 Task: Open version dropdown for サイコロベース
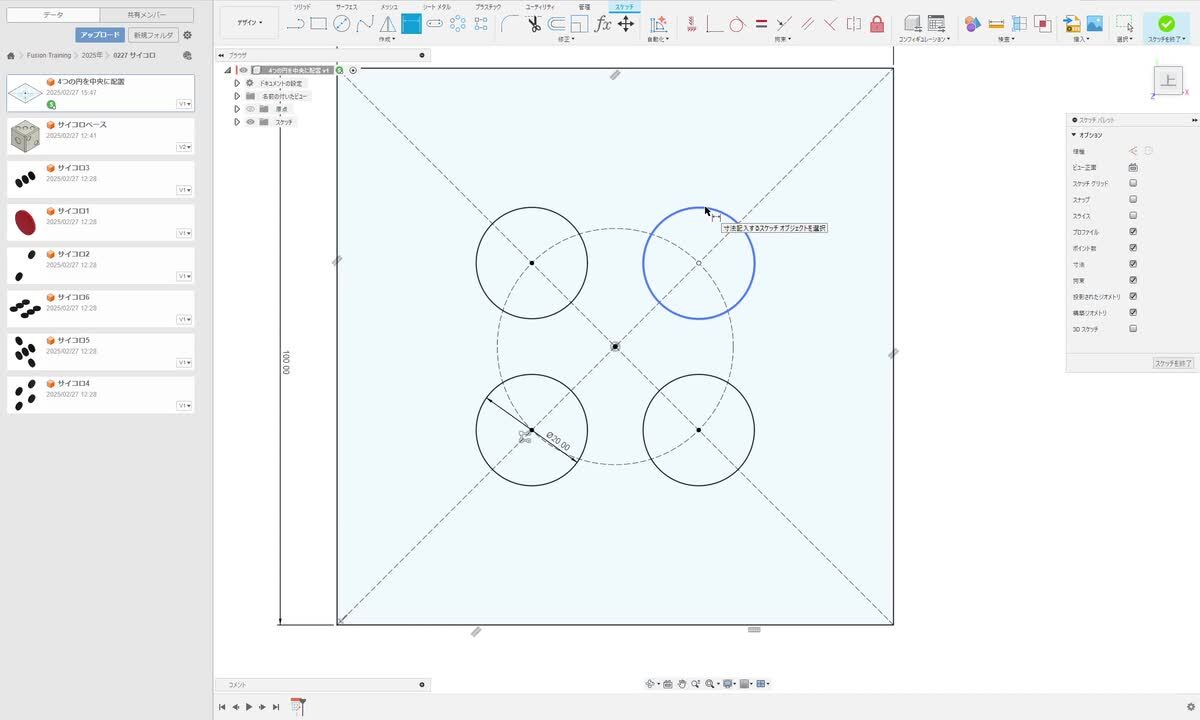point(184,147)
